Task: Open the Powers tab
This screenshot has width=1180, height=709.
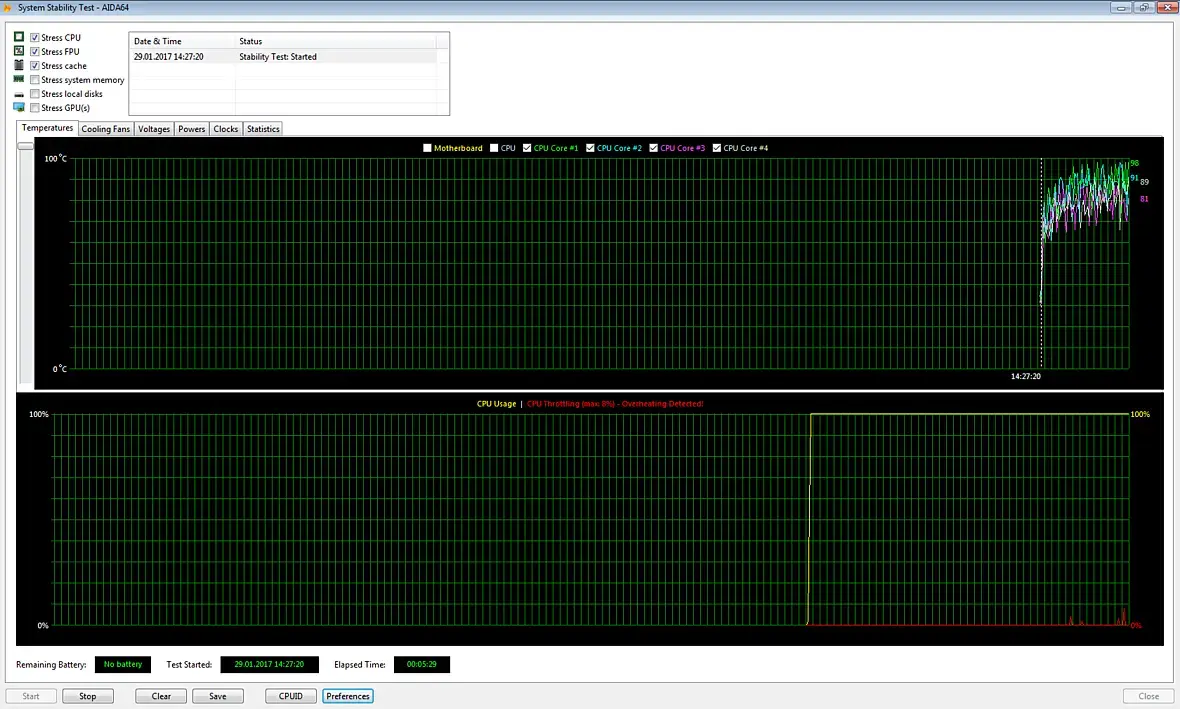Action: [192, 129]
